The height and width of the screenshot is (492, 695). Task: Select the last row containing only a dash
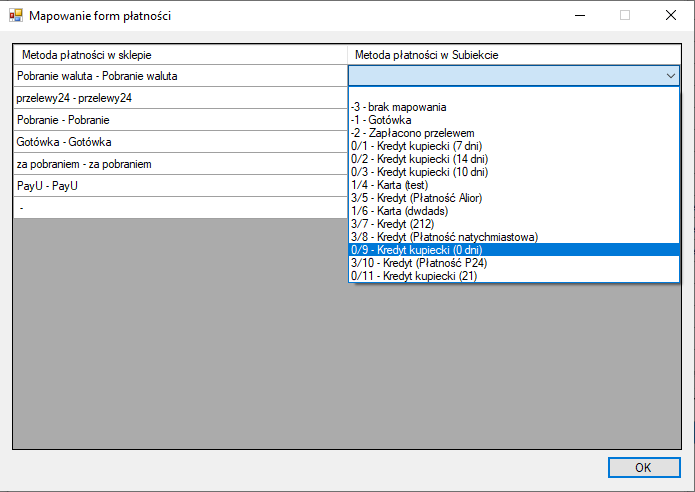(180, 207)
